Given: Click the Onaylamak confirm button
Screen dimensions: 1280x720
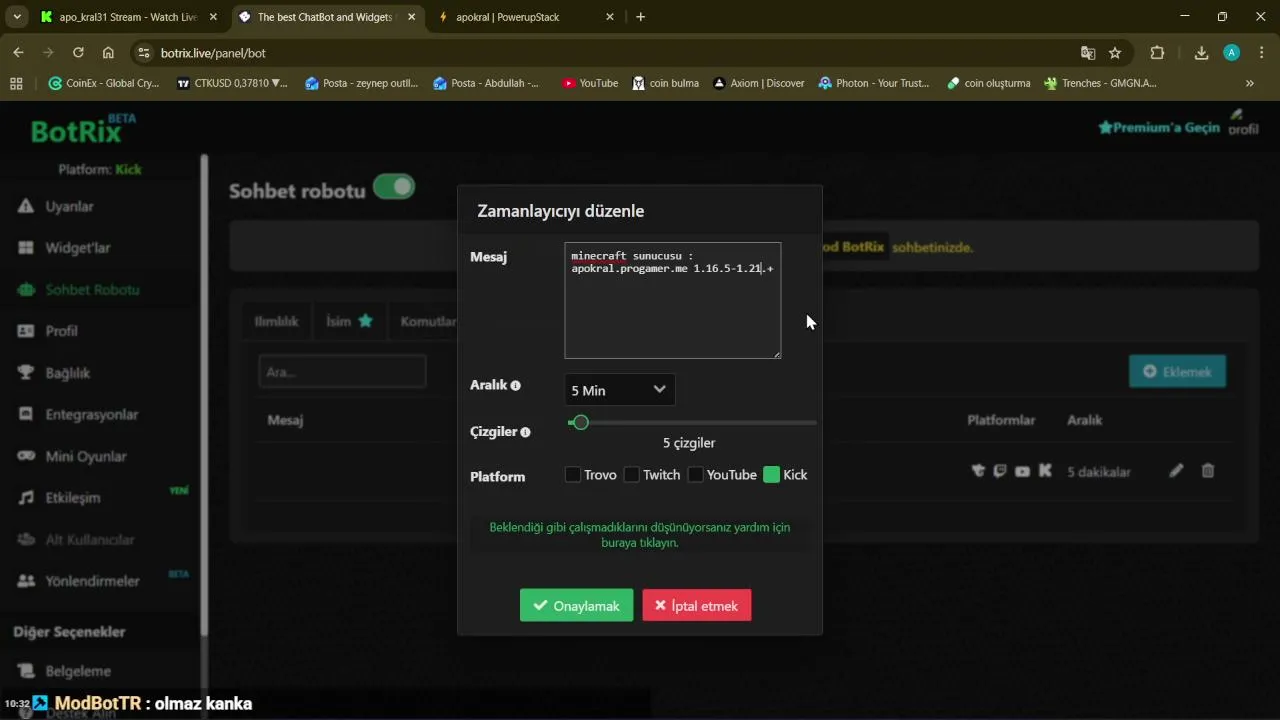Looking at the screenshot, I should (576, 605).
